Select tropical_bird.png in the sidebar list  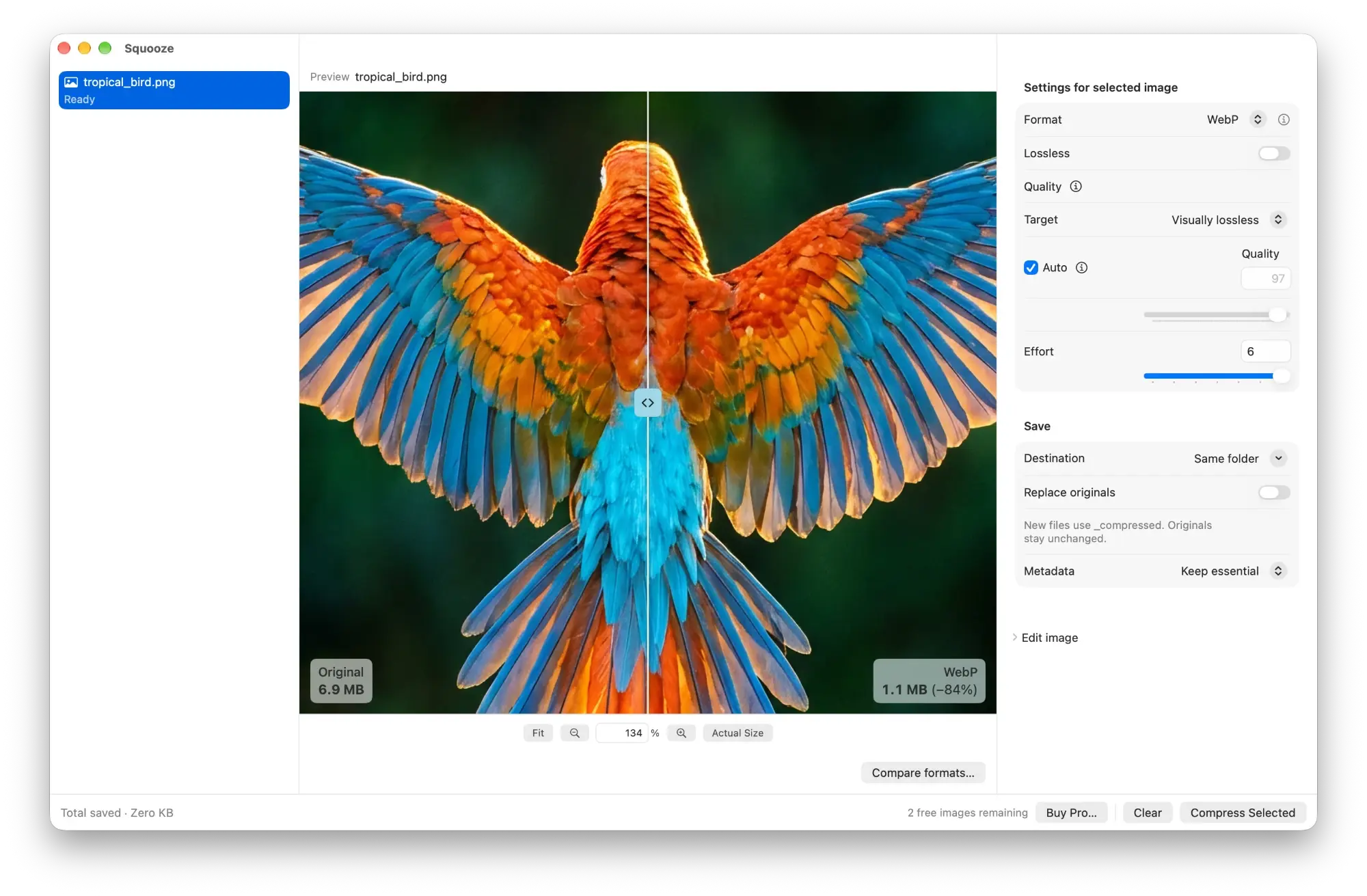click(x=174, y=90)
